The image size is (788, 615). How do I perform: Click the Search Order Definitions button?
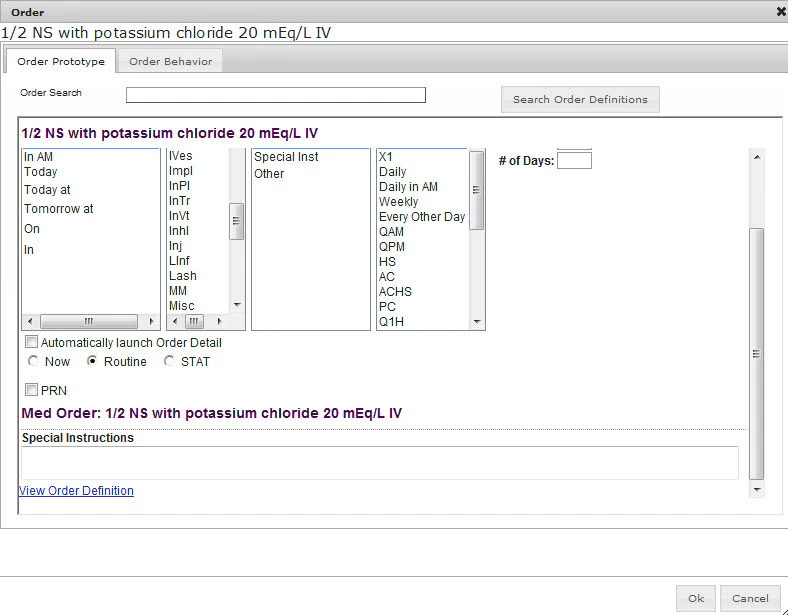(580, 99)
